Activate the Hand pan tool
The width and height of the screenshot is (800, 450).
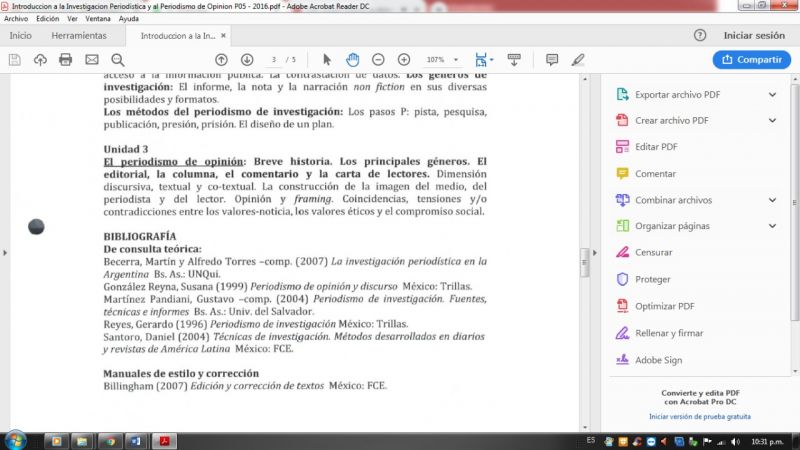click(x=353, y=60)
